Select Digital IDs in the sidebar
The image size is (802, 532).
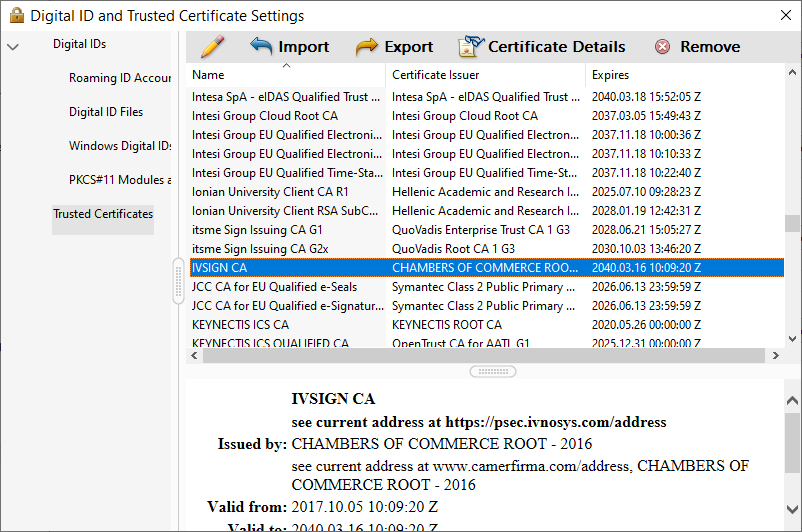click(x=79, y=44)
